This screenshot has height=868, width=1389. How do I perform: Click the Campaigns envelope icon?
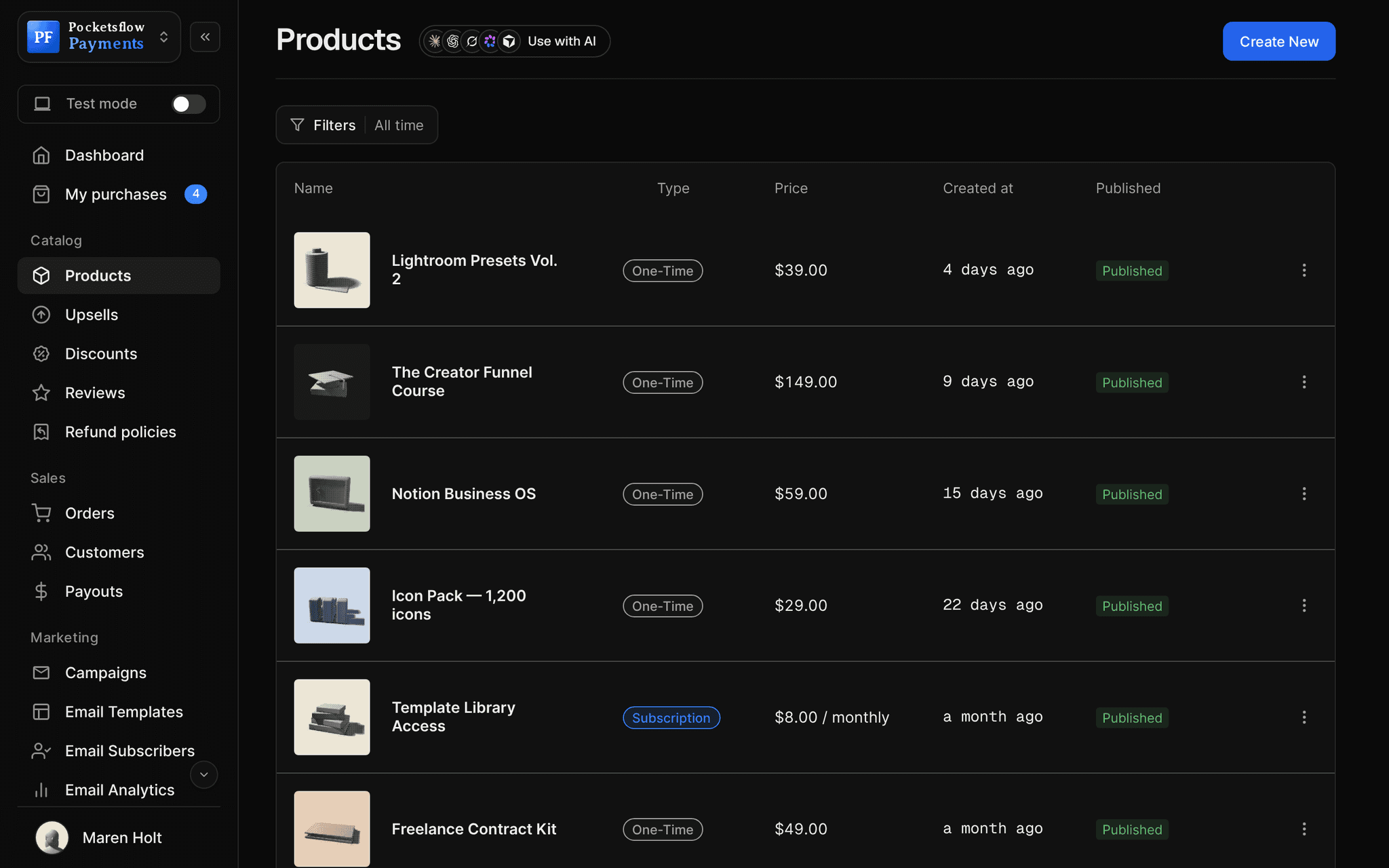coord(41,673)
